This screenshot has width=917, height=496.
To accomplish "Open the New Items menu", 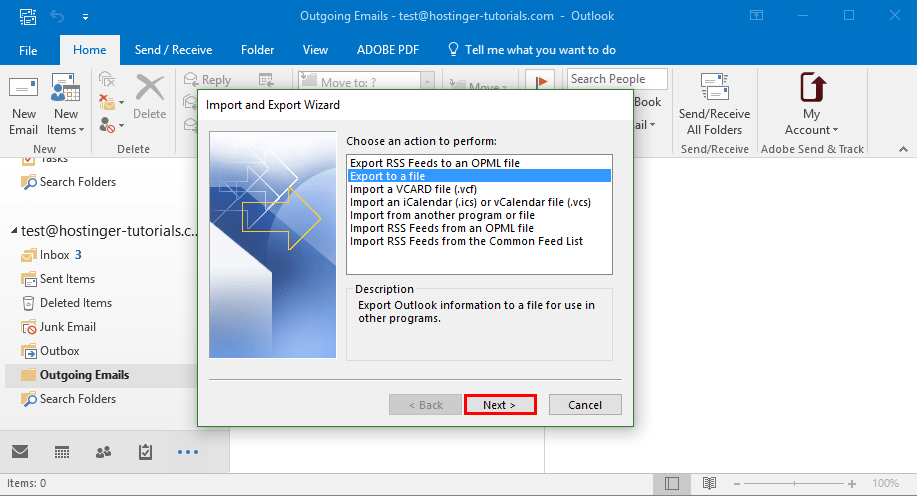I will coord(66,106).
